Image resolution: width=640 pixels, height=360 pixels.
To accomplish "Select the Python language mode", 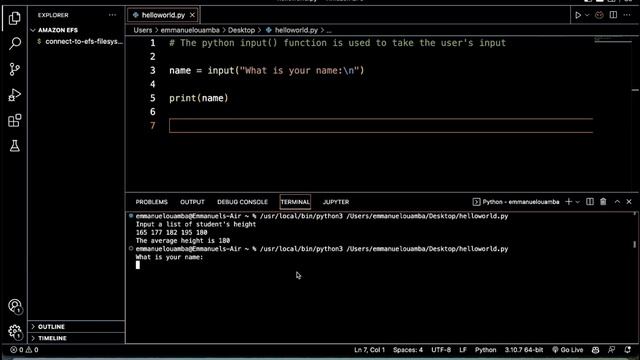I will coord(485,350).
